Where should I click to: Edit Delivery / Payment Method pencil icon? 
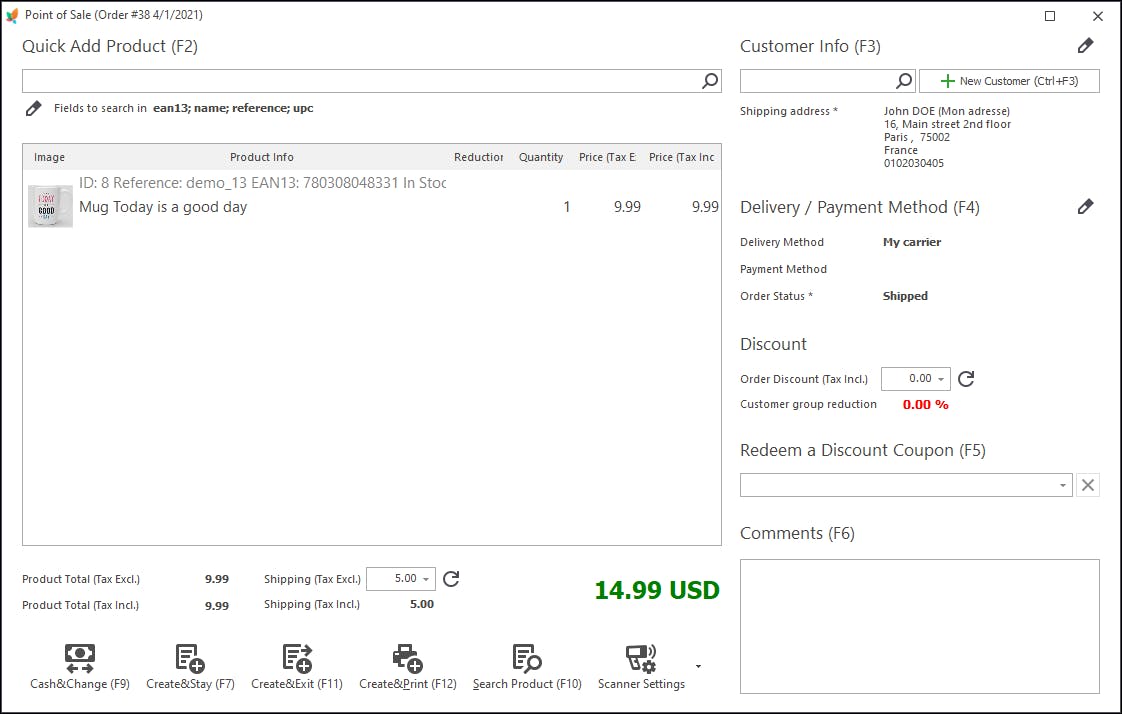[x=1085, y=207]
